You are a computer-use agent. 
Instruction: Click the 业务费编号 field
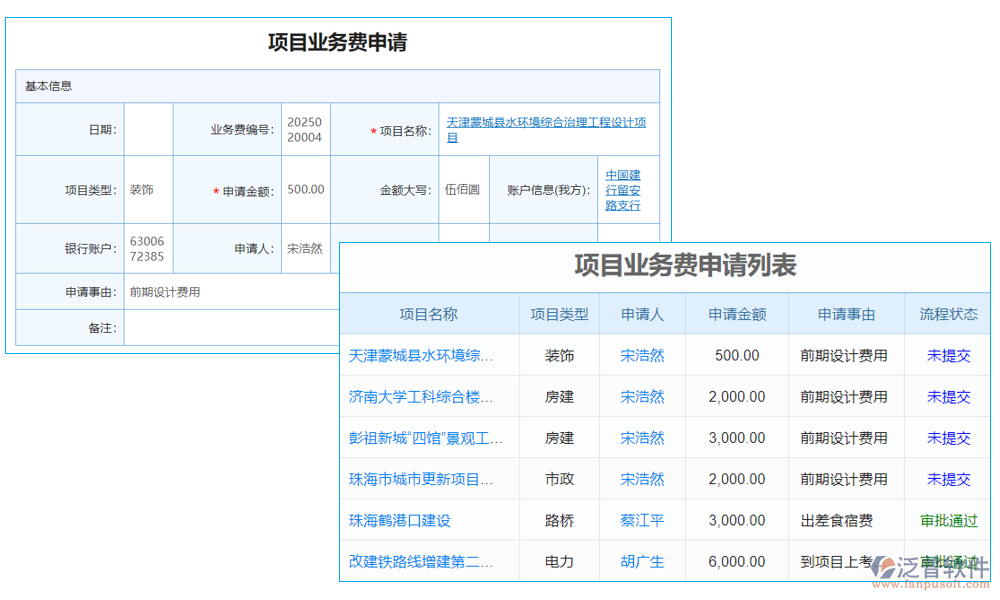coord(305,129)
